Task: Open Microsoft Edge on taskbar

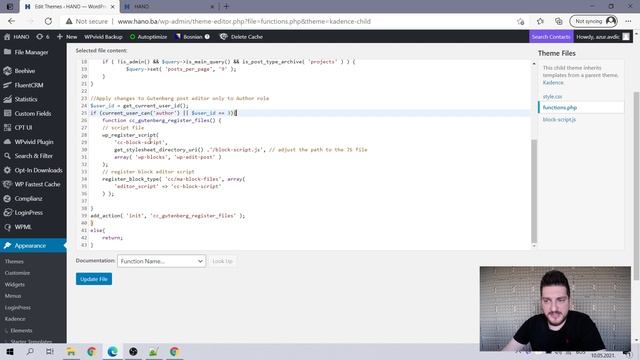Action: point(113,351)
